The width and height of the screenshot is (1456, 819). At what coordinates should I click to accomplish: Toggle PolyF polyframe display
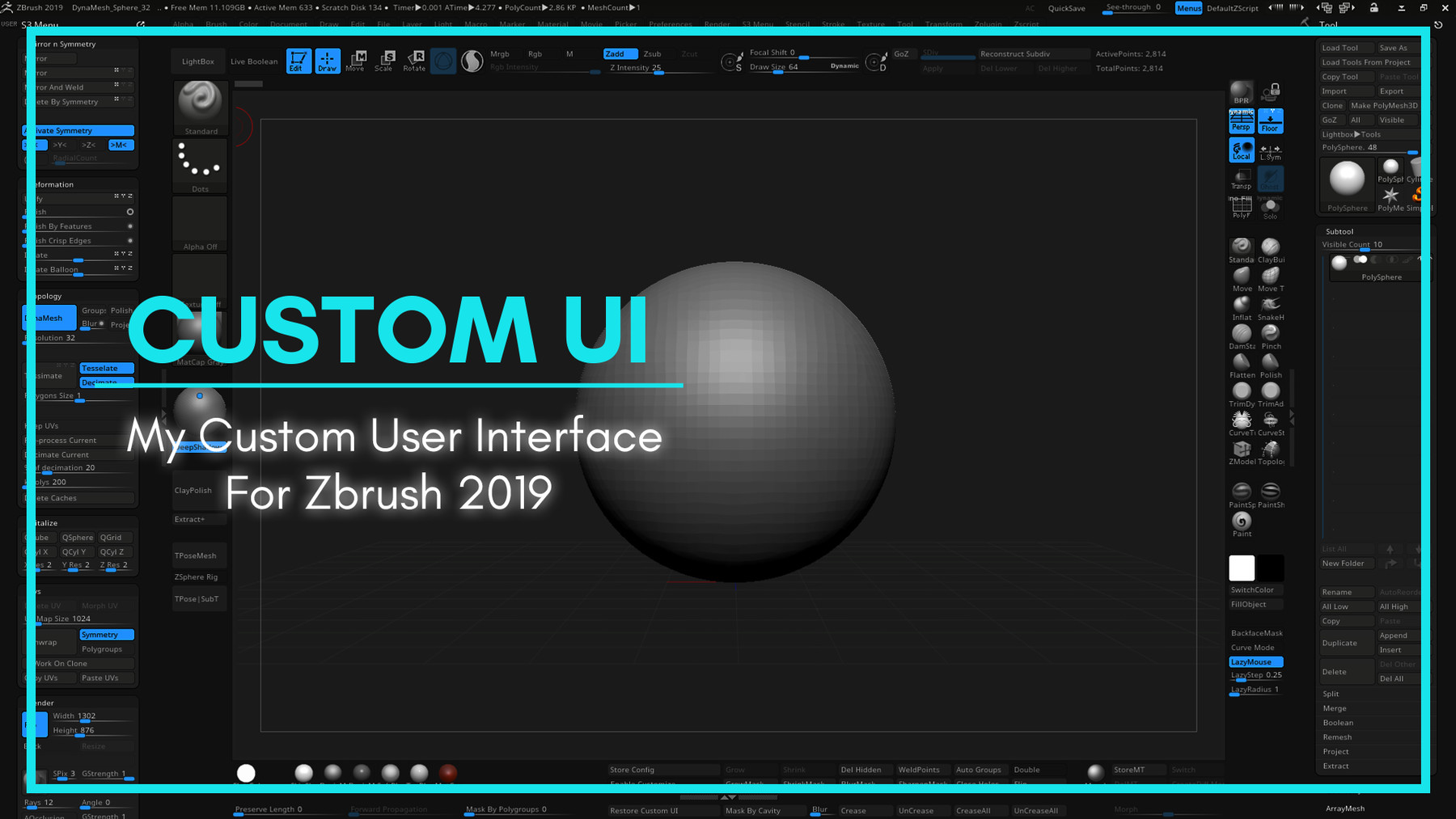pyautogui.click(x=1241, y=208)
